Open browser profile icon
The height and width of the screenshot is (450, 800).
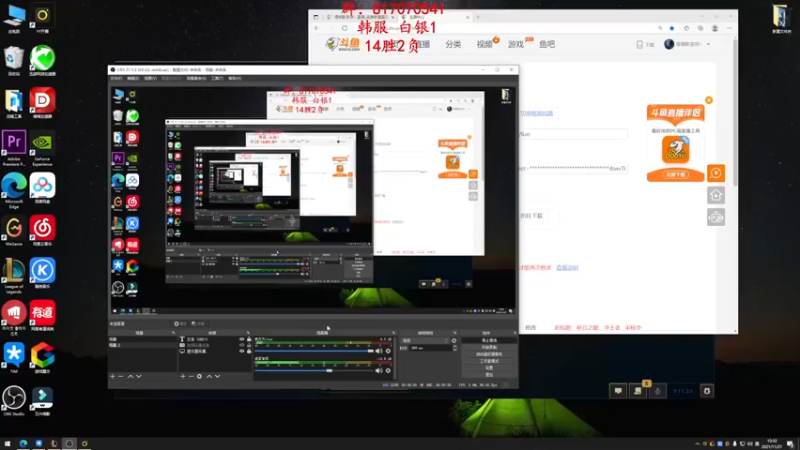pos(715,29)
